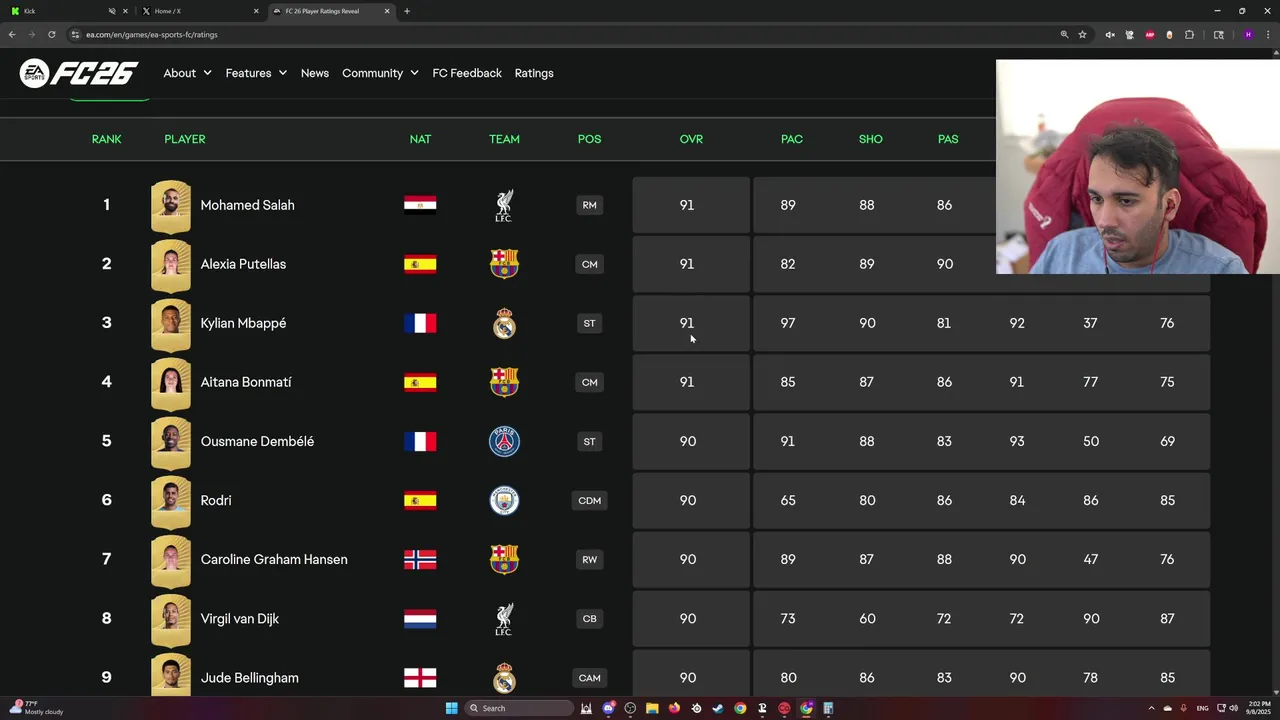Click Mohamed Salah's player card thumbnail

tap(171, 206)
